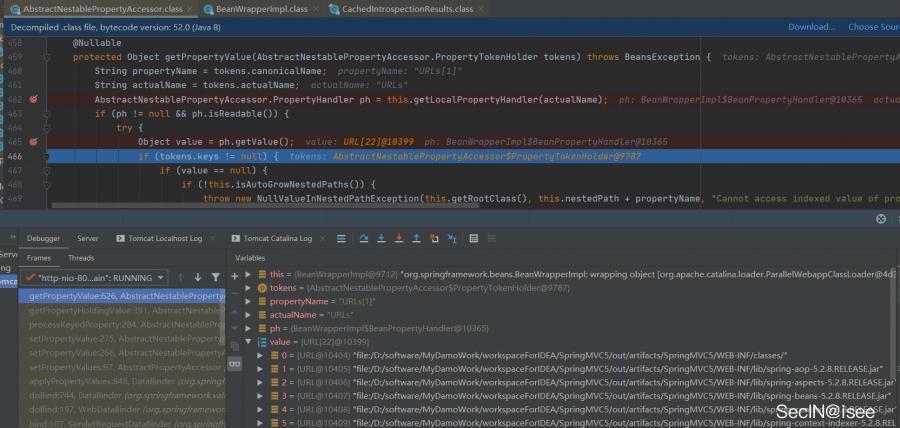This screenshot has width=900, height=428.
Task: Expand the 'actualName' variable node
Action: click(x=248, y=315)
